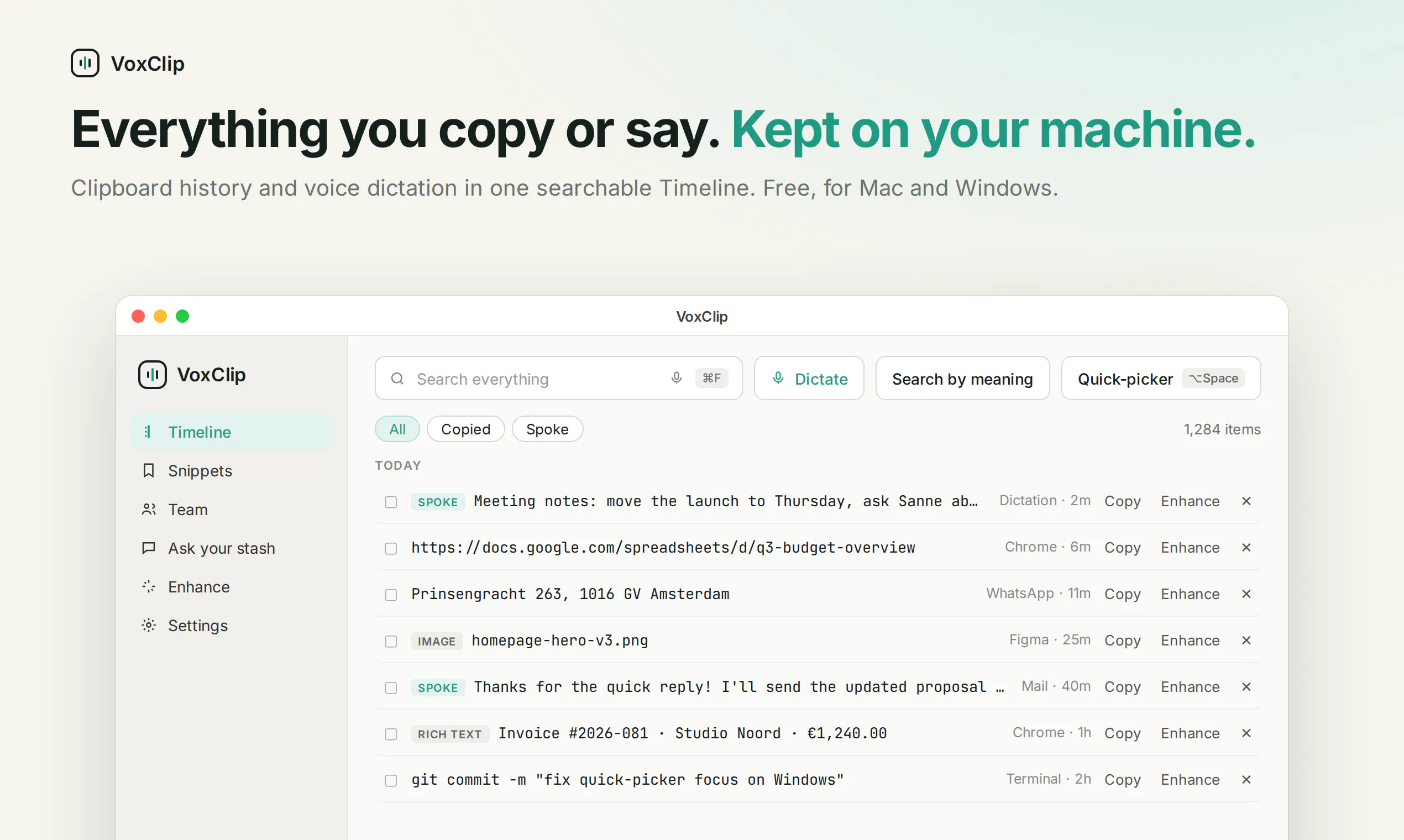The image size is (1404, 840).
Task: Open Ask your stash via chat icon
Action: coord(148,548)
